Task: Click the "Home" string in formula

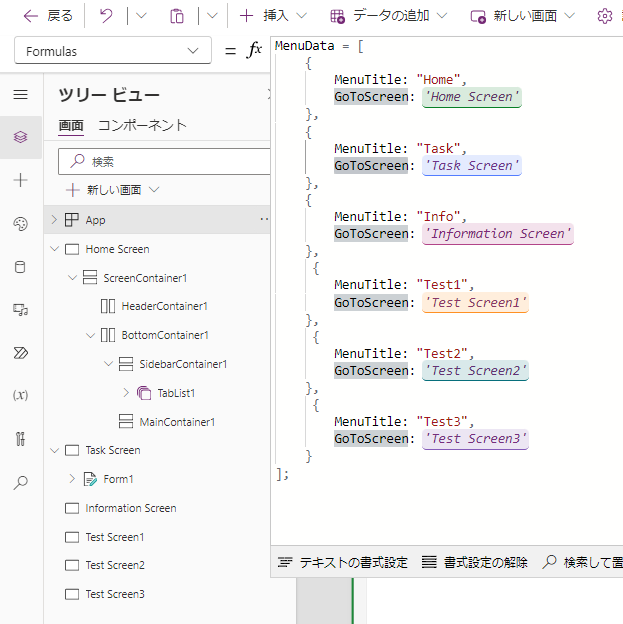Action: tap(438, 80)
